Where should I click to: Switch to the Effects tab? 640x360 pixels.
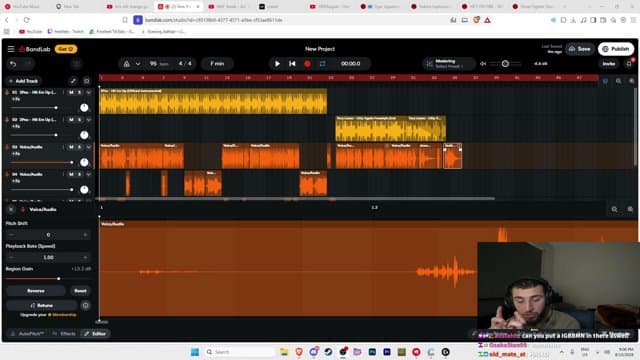pyautogui.click(x=64, y=333)
